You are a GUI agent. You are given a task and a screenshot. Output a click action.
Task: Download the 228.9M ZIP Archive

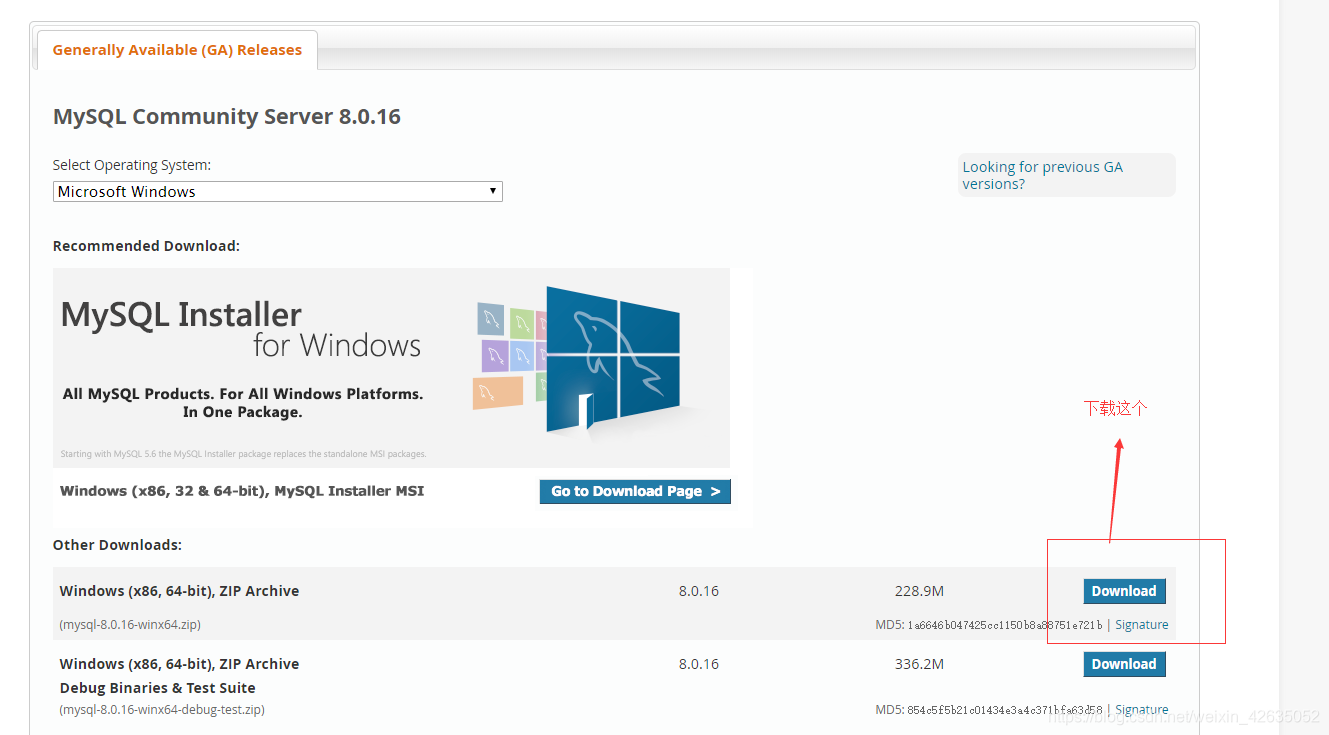click(1124, 591)
